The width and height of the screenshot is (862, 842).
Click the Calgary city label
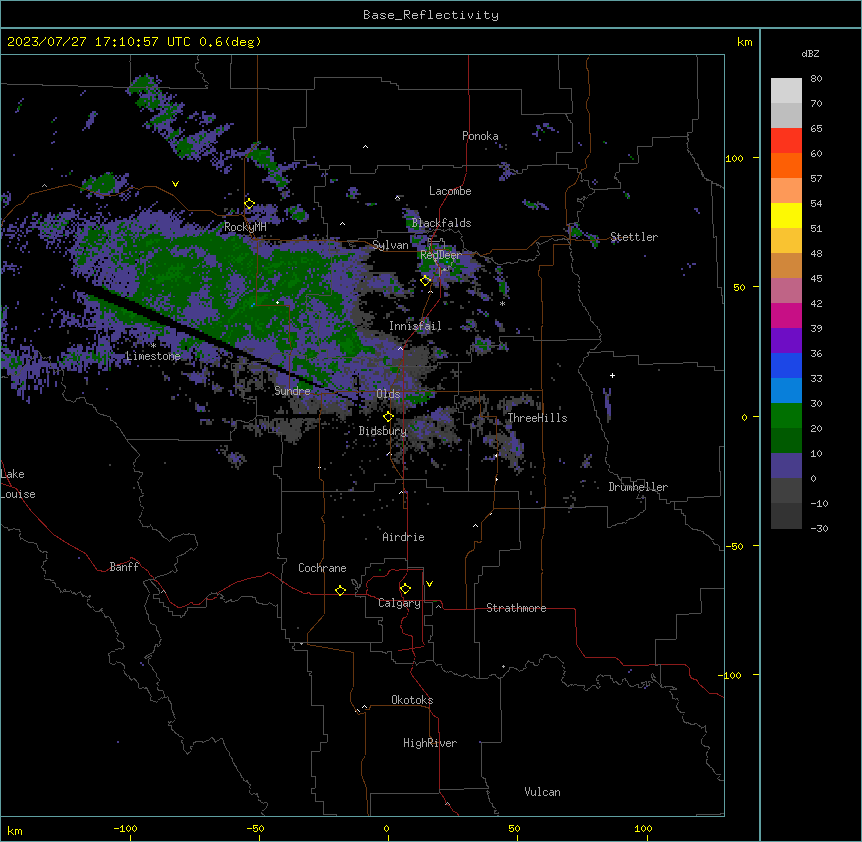(x=399, y=603)
